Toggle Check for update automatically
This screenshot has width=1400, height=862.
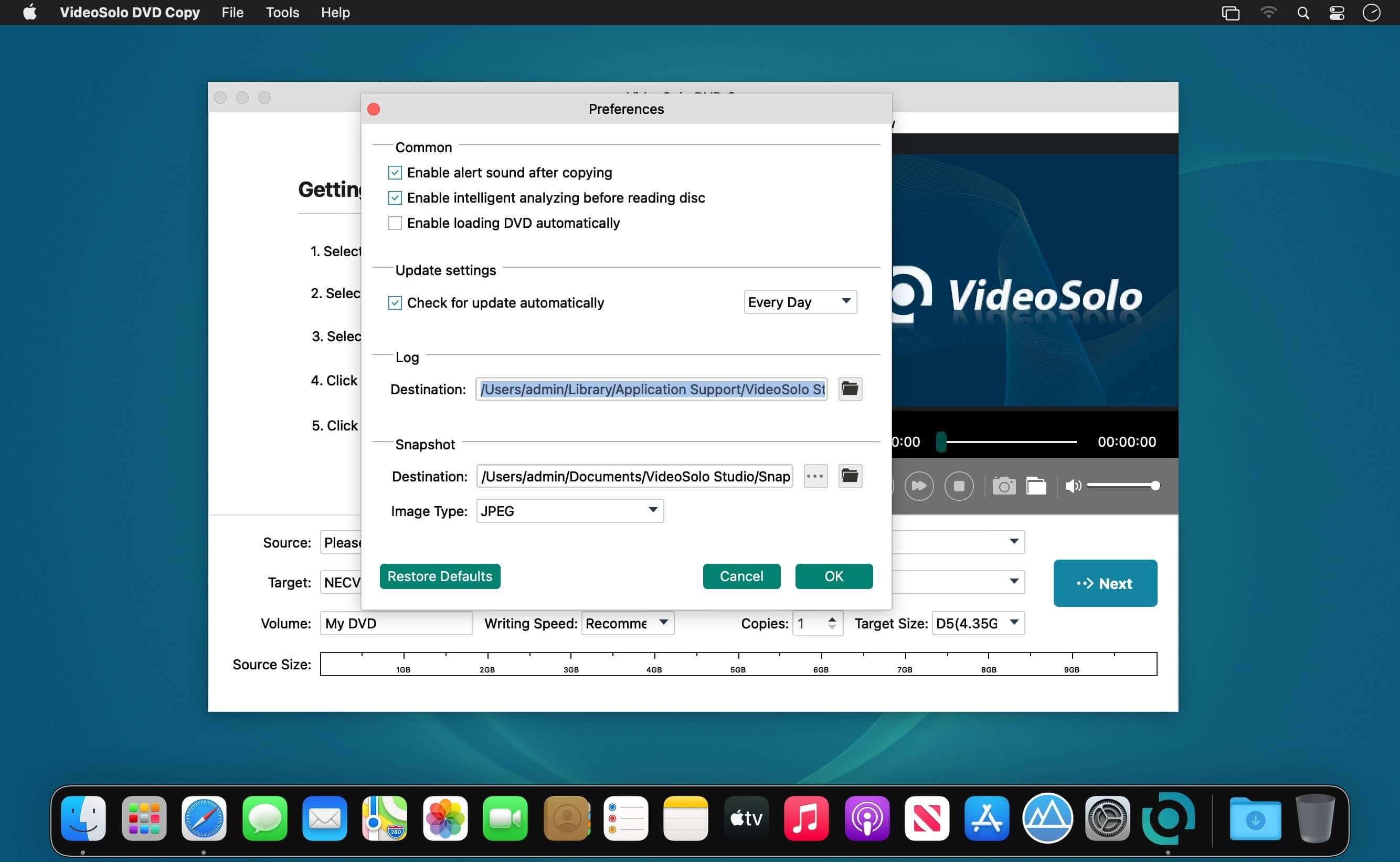394,303
